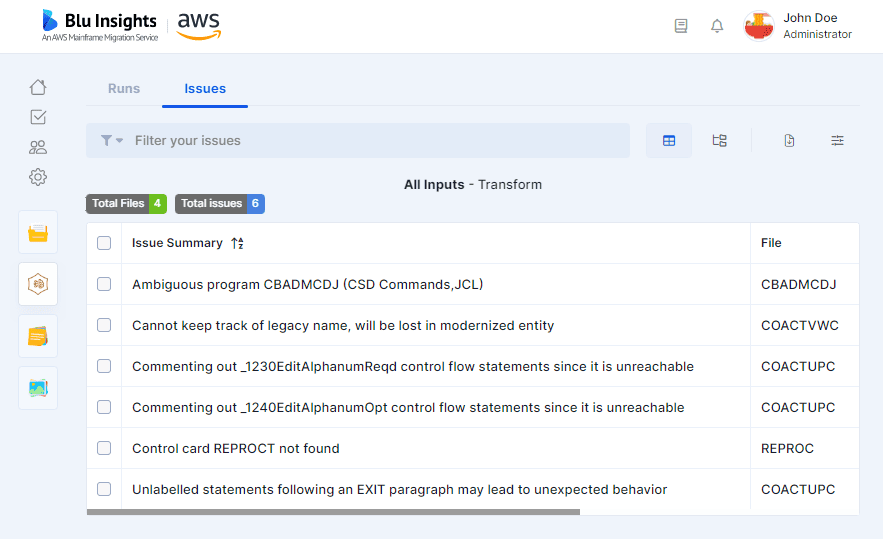Screen dimensions: 883x539
Task: Check the Ambiguous program CBADMCDJ row
Action: tap(104, 284)
